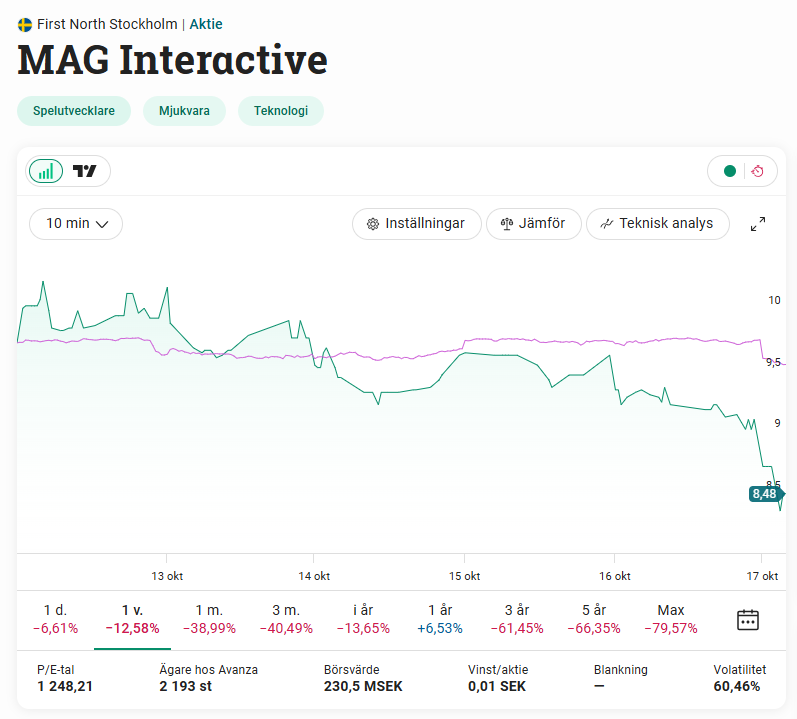The width and height of the screenshot is (797, 719).
Task: Click the Blankning label
Action: tap(621, 670)
